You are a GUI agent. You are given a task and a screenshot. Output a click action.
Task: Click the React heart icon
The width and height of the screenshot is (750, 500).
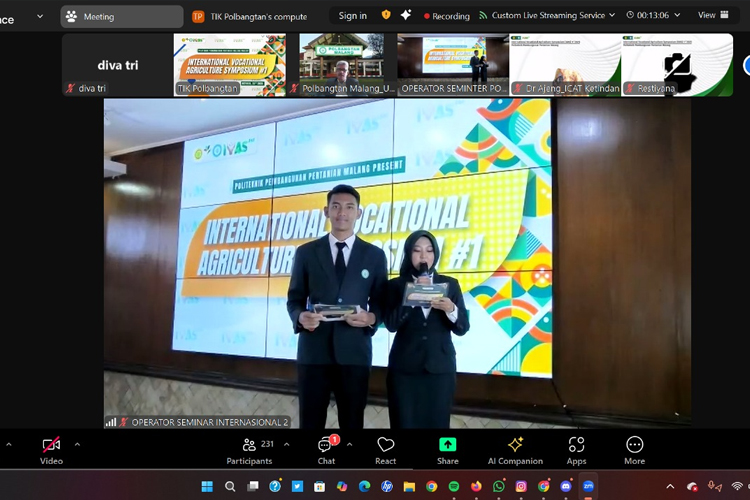[385, 448]
